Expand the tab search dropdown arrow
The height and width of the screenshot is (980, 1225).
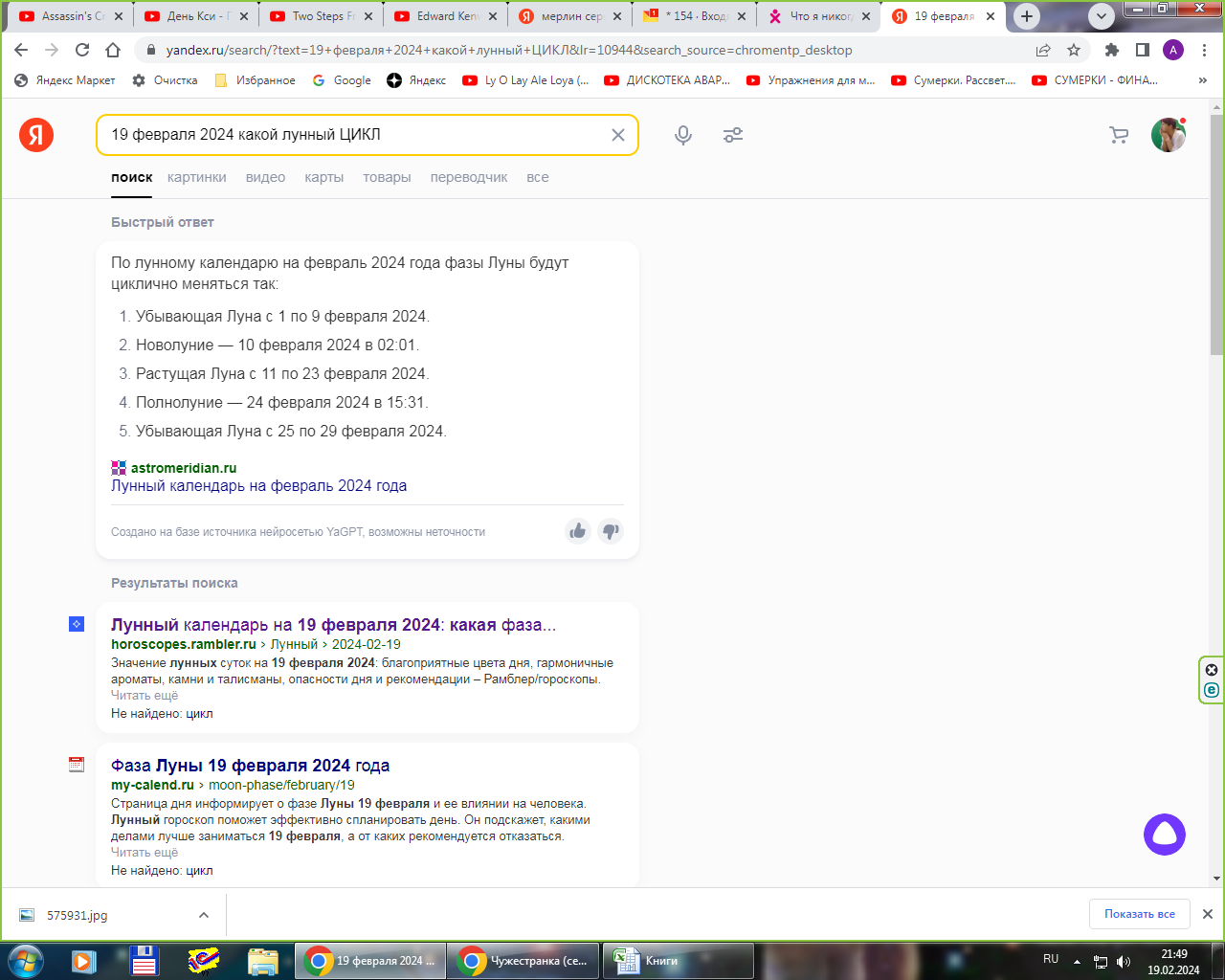pos(1102,16)
